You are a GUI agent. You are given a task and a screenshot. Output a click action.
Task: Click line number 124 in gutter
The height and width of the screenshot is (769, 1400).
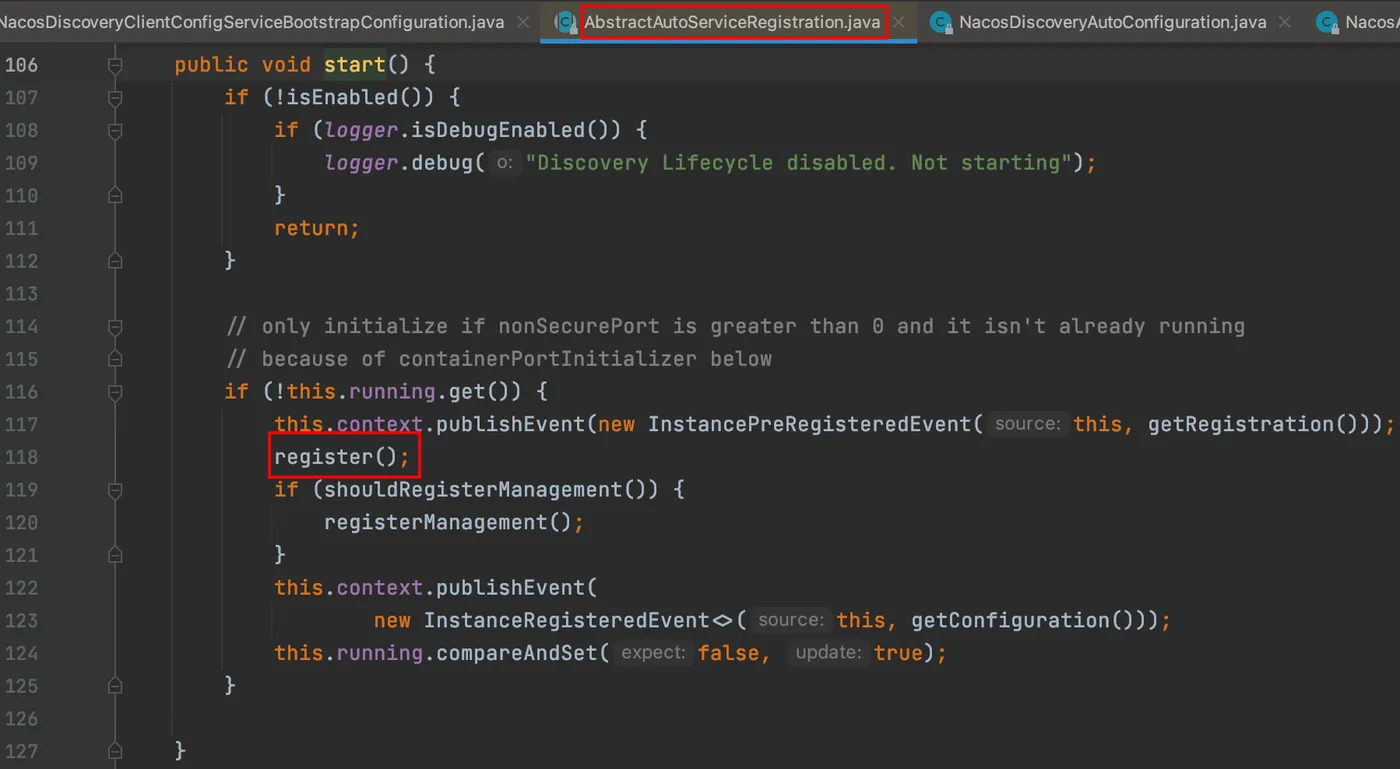[x=21, y=653]
